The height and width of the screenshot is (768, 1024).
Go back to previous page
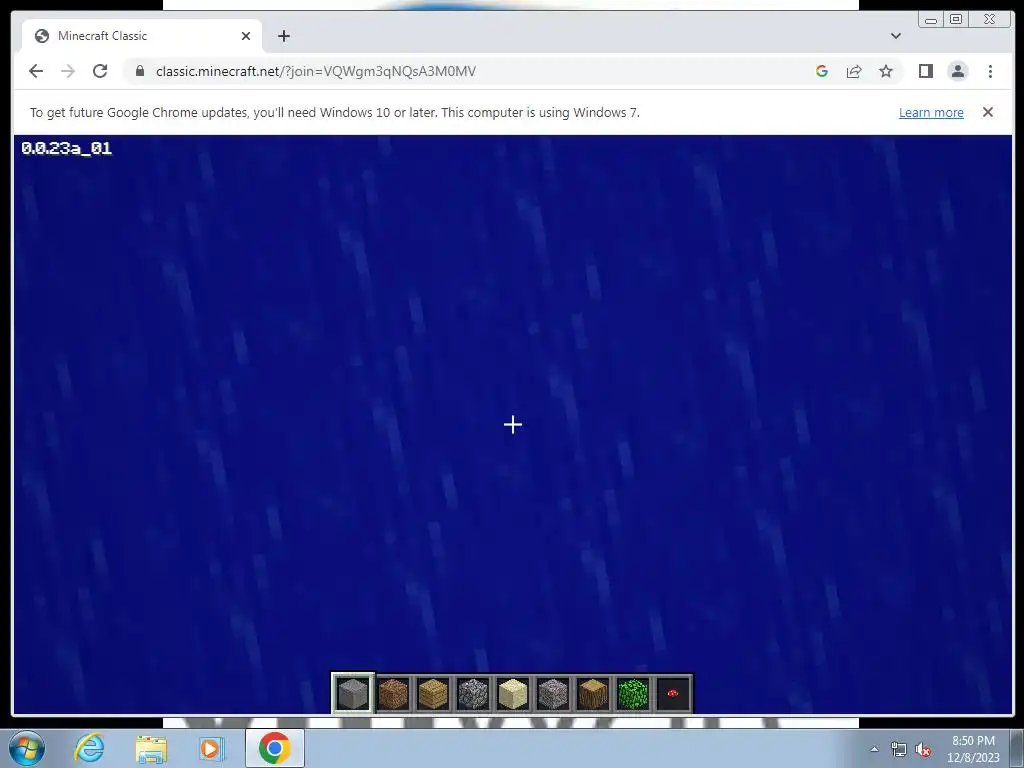[x=36, y=71]
